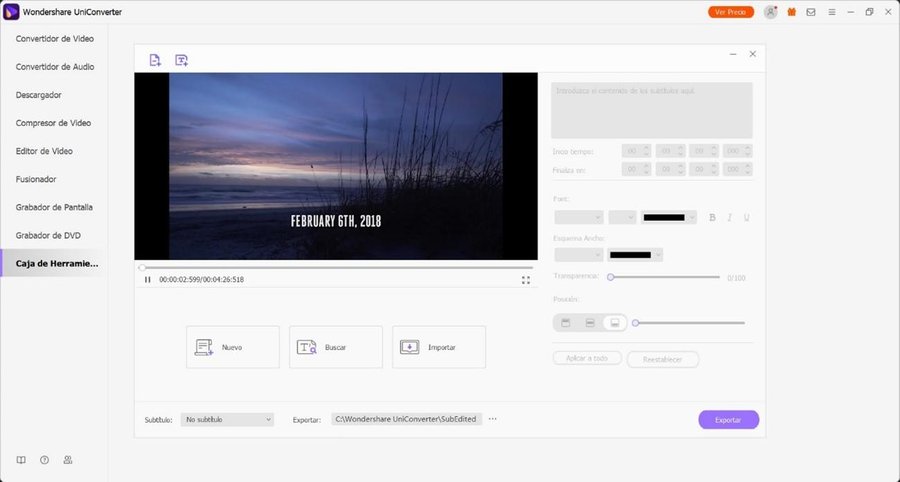Set subtitle position to bottom
900x482 pixels.
(615, 323)
